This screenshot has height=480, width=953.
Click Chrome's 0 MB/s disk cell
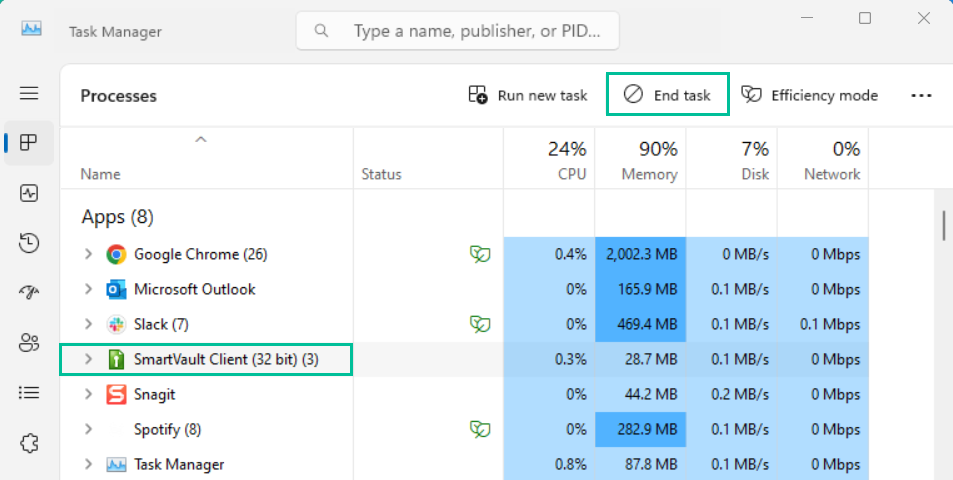click(732, 254)
